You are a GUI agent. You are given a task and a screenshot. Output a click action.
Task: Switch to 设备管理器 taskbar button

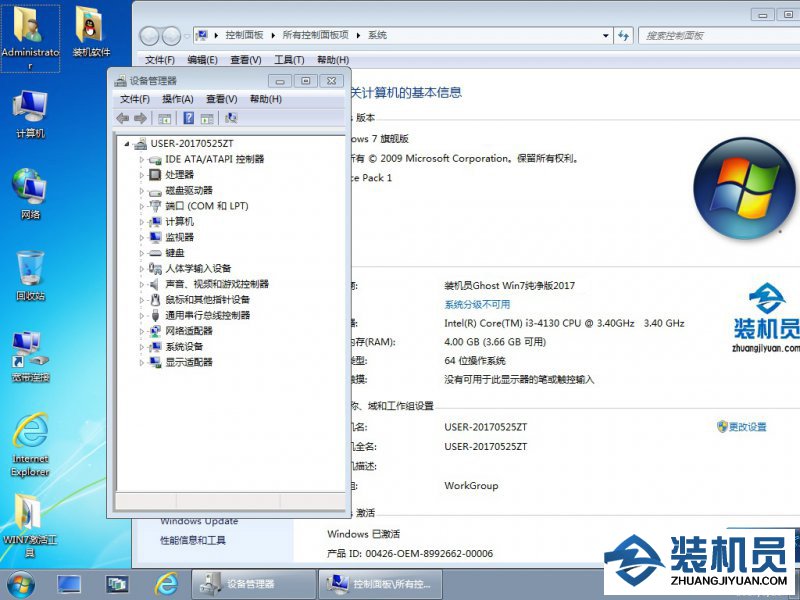click(x=254, y=584)
